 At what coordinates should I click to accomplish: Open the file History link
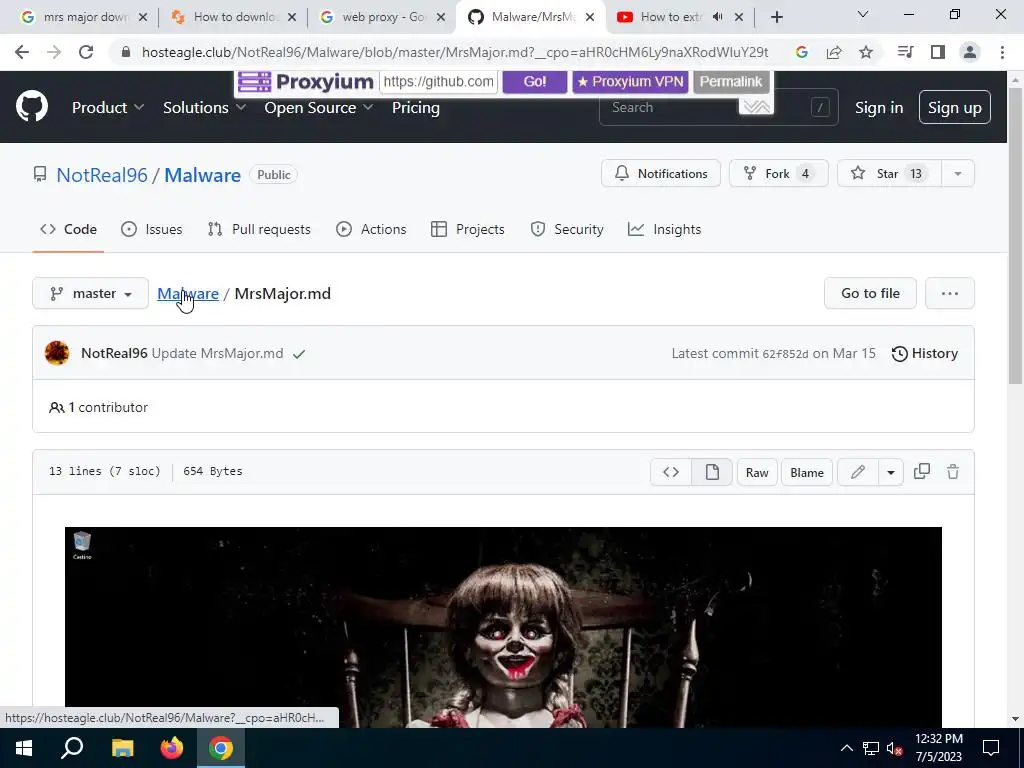[925, 353]
